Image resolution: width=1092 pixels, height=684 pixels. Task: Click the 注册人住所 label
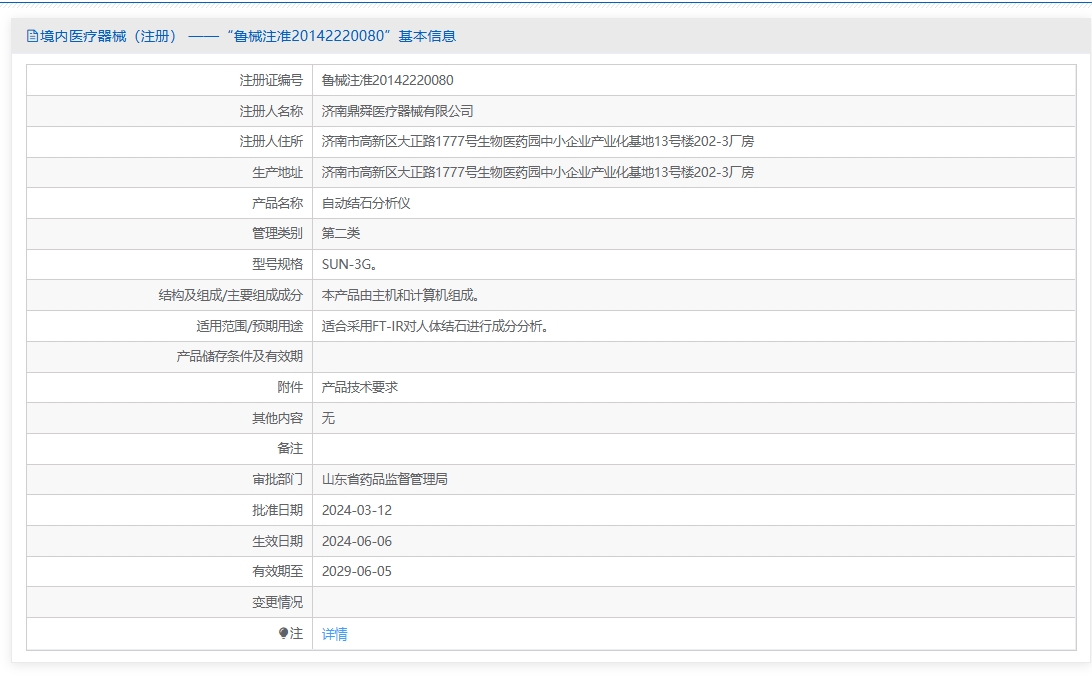(271, 141)
